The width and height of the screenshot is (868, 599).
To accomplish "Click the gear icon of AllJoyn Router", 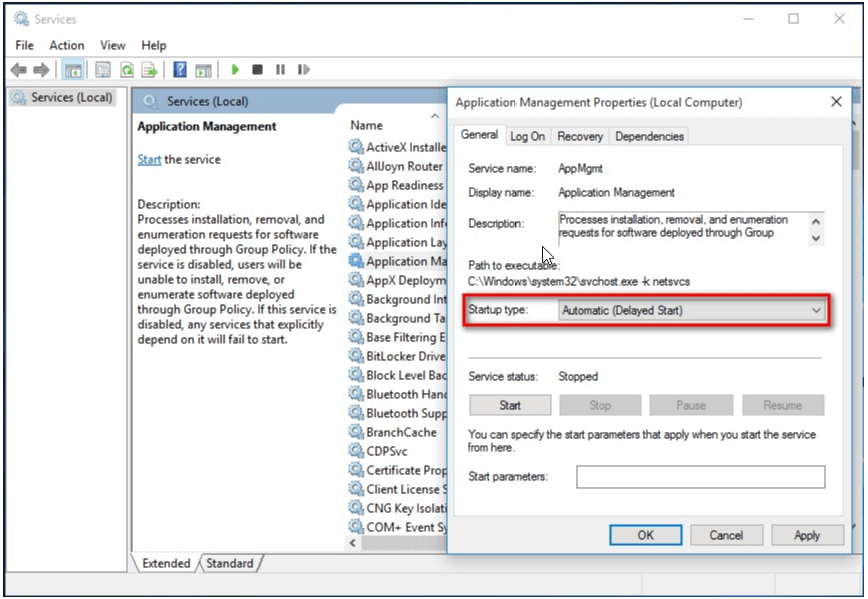I will pyautogui.click(x=355, y=166).
